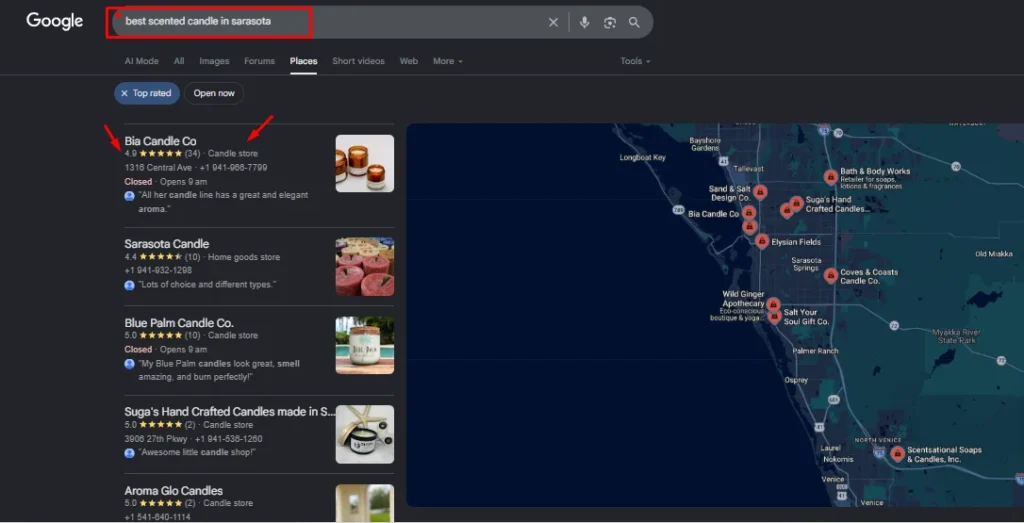Viewport: 1024px width, 523px height.
Task: Click "Lots of choice and different types." review
Action: pyautogui.click(x=207, y=285)
